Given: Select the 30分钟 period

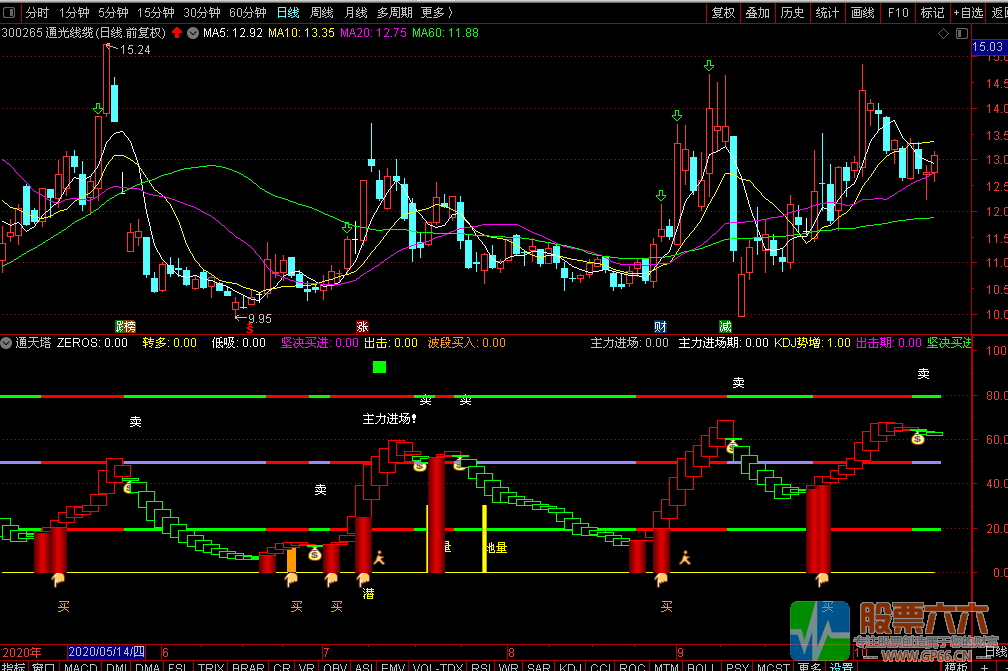Looking at the screenshot, I should (202, 13).
